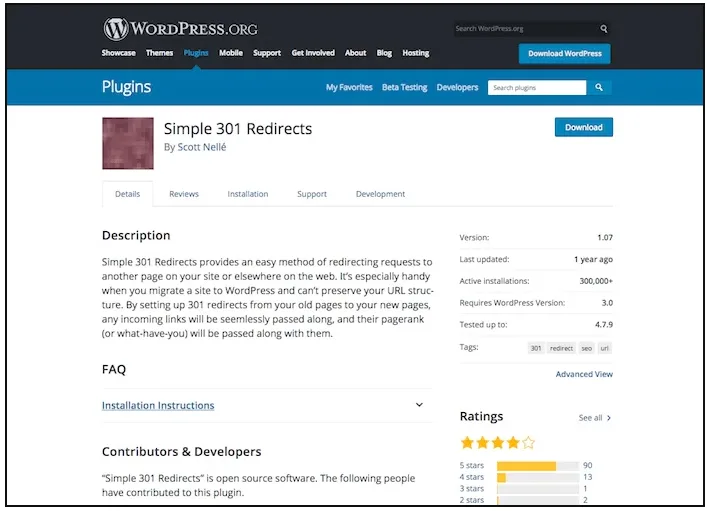This screenshot has width=710, height=511.
Task: Click the Installation Instructions link
Action: [158, 405]
